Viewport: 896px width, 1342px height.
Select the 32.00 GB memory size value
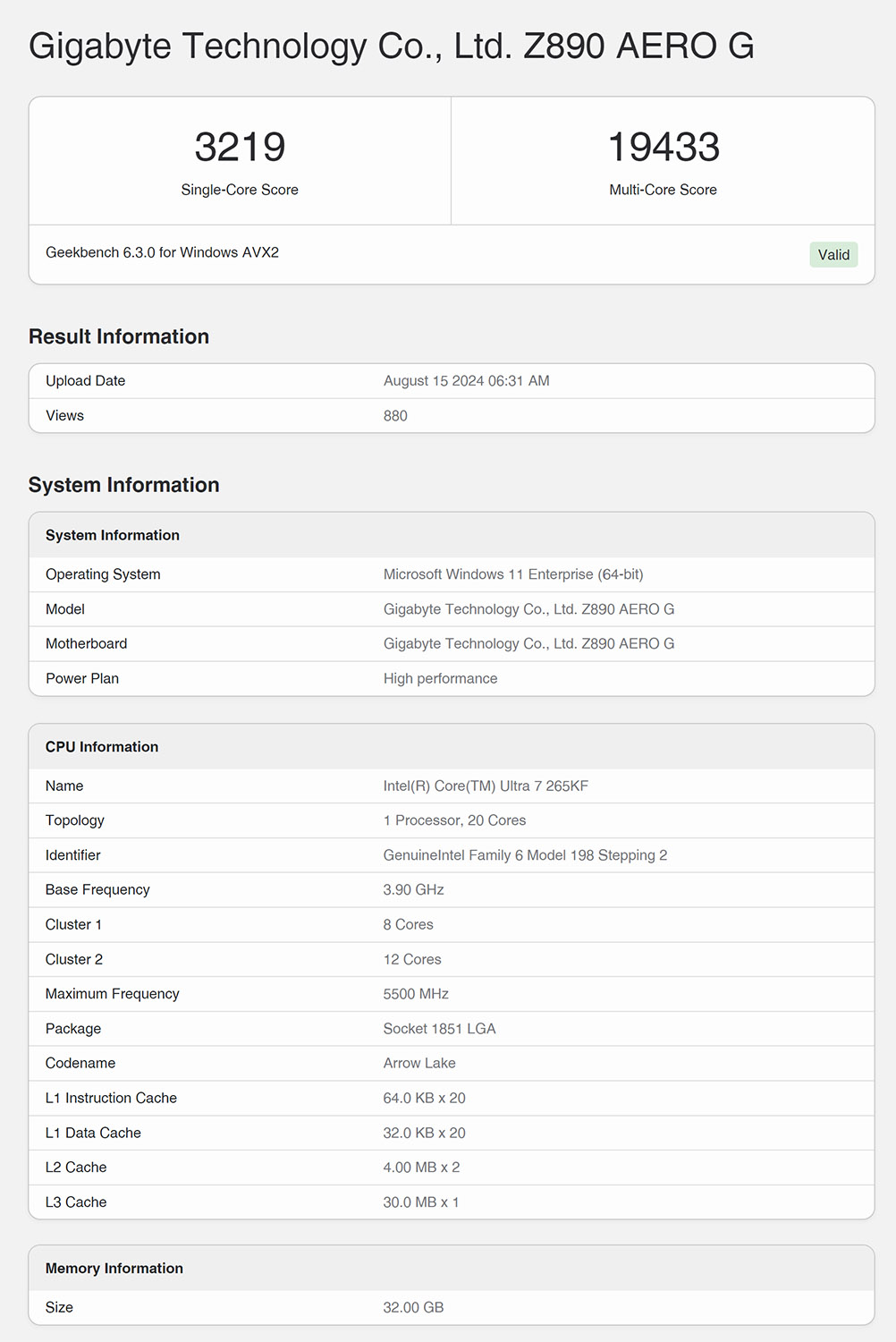(x=414, y=1308)
